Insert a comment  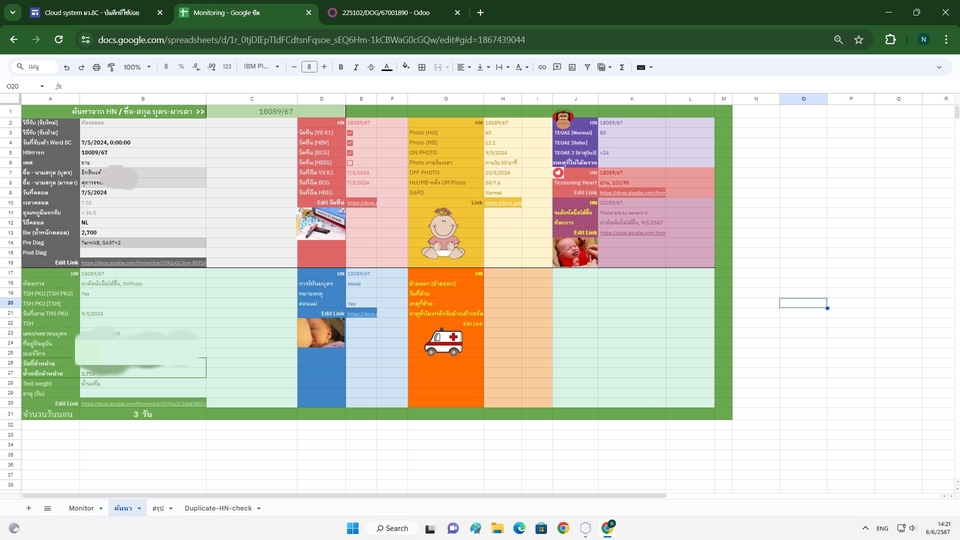557,67
